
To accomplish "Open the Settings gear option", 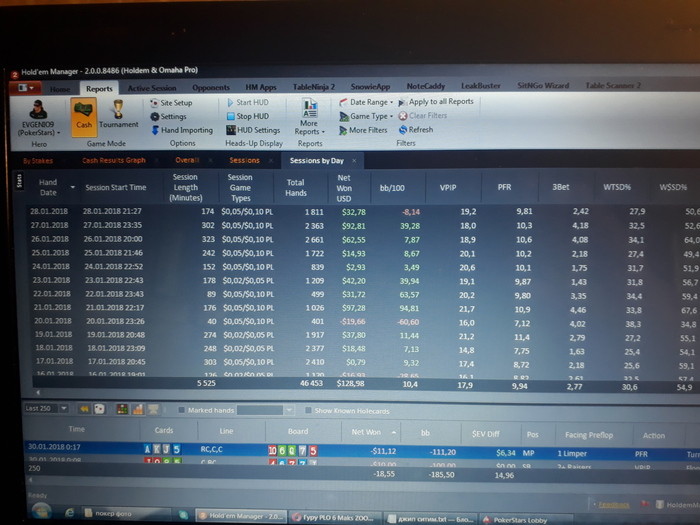I will point(168,117).
